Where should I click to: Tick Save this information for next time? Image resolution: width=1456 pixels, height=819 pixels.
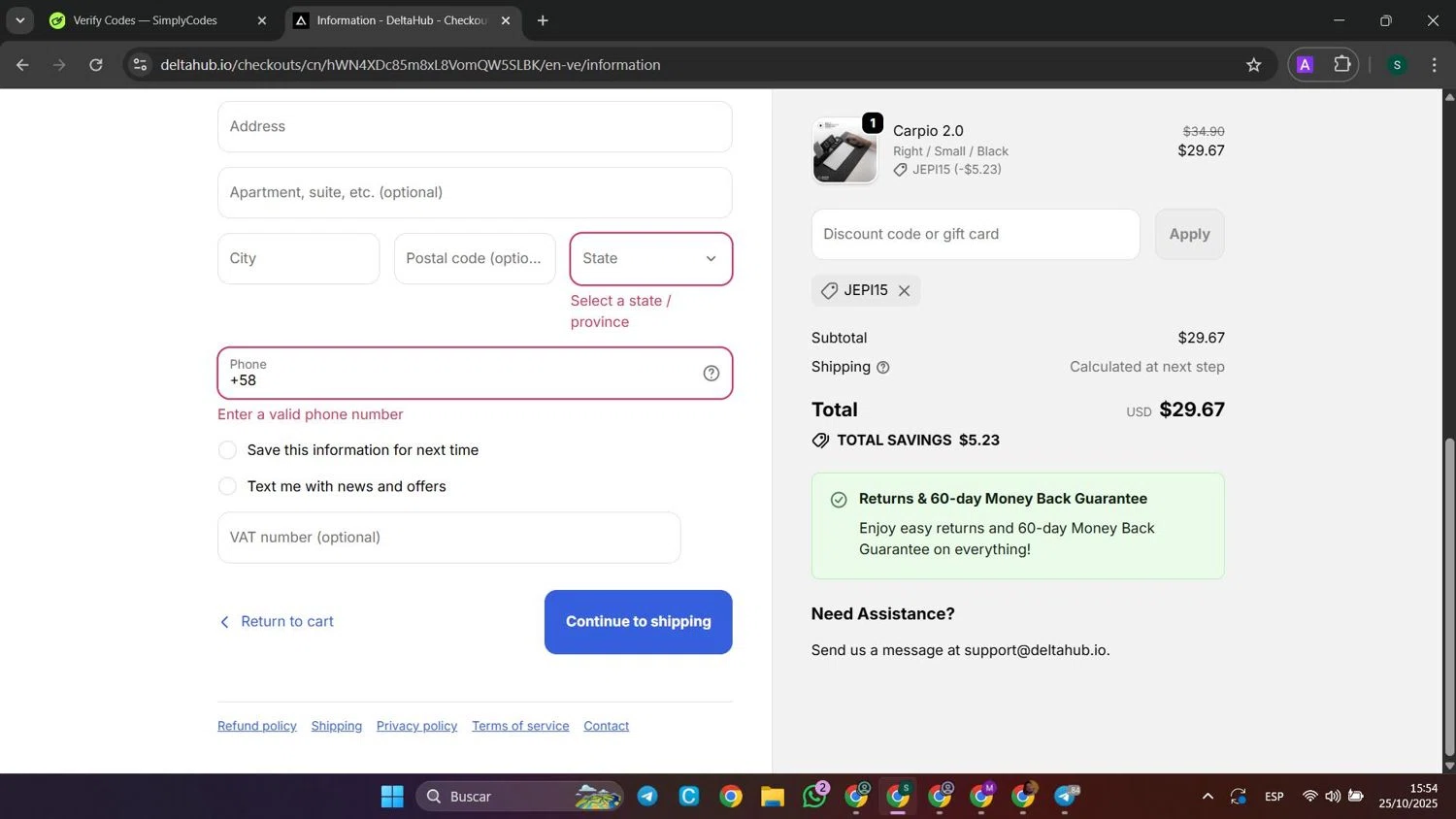pos(227,450)
